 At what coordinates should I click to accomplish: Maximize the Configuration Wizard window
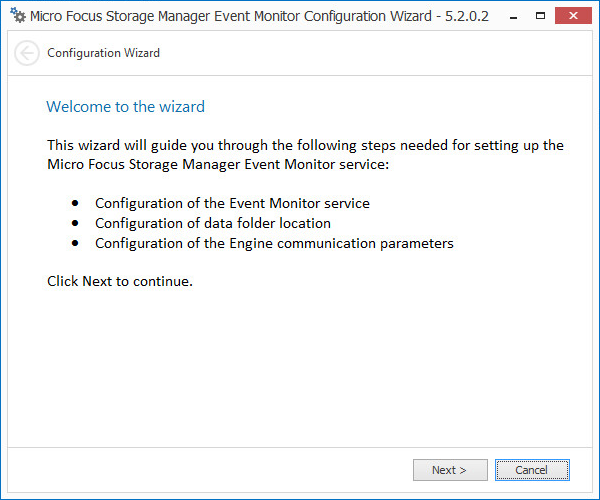[x=541, y=17]
